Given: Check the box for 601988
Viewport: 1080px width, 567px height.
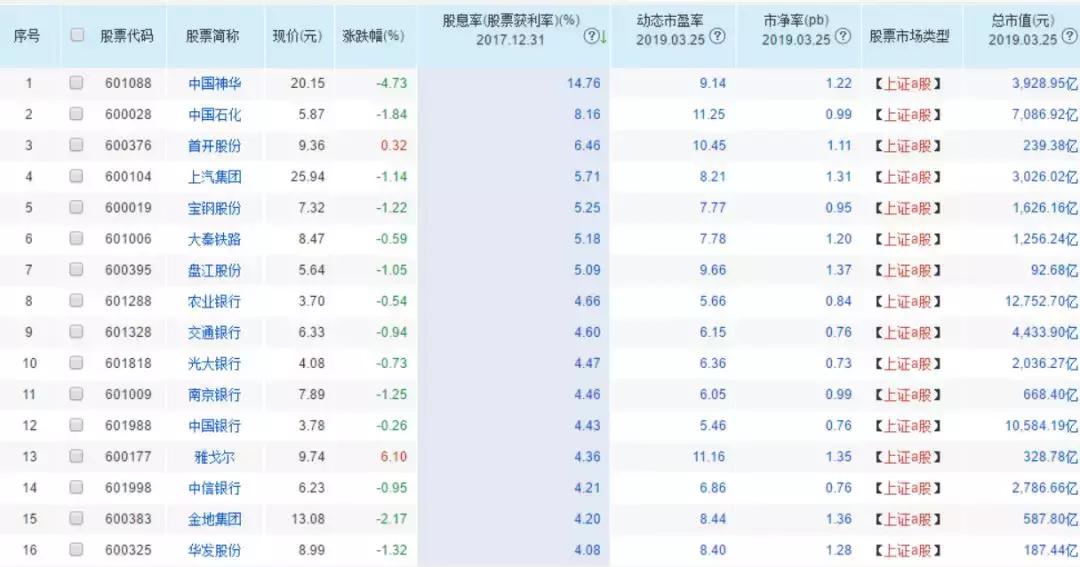Looking at the screenshot, I should [76, 425].
